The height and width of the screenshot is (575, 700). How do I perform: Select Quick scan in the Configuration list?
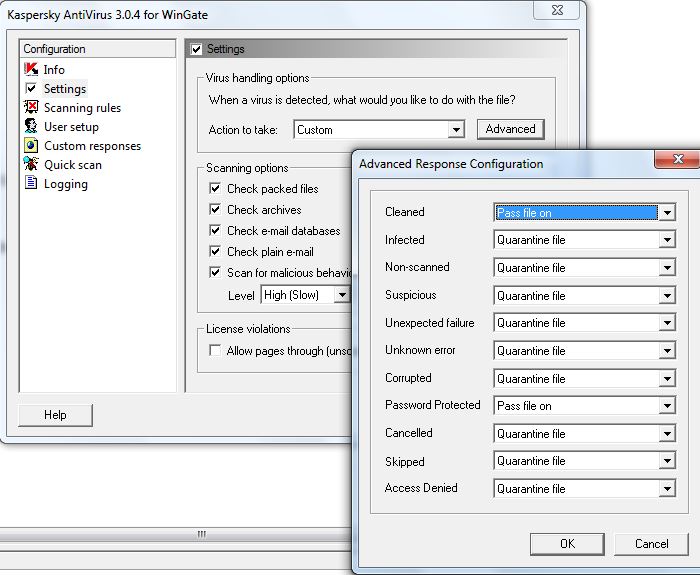coord(73,165)
